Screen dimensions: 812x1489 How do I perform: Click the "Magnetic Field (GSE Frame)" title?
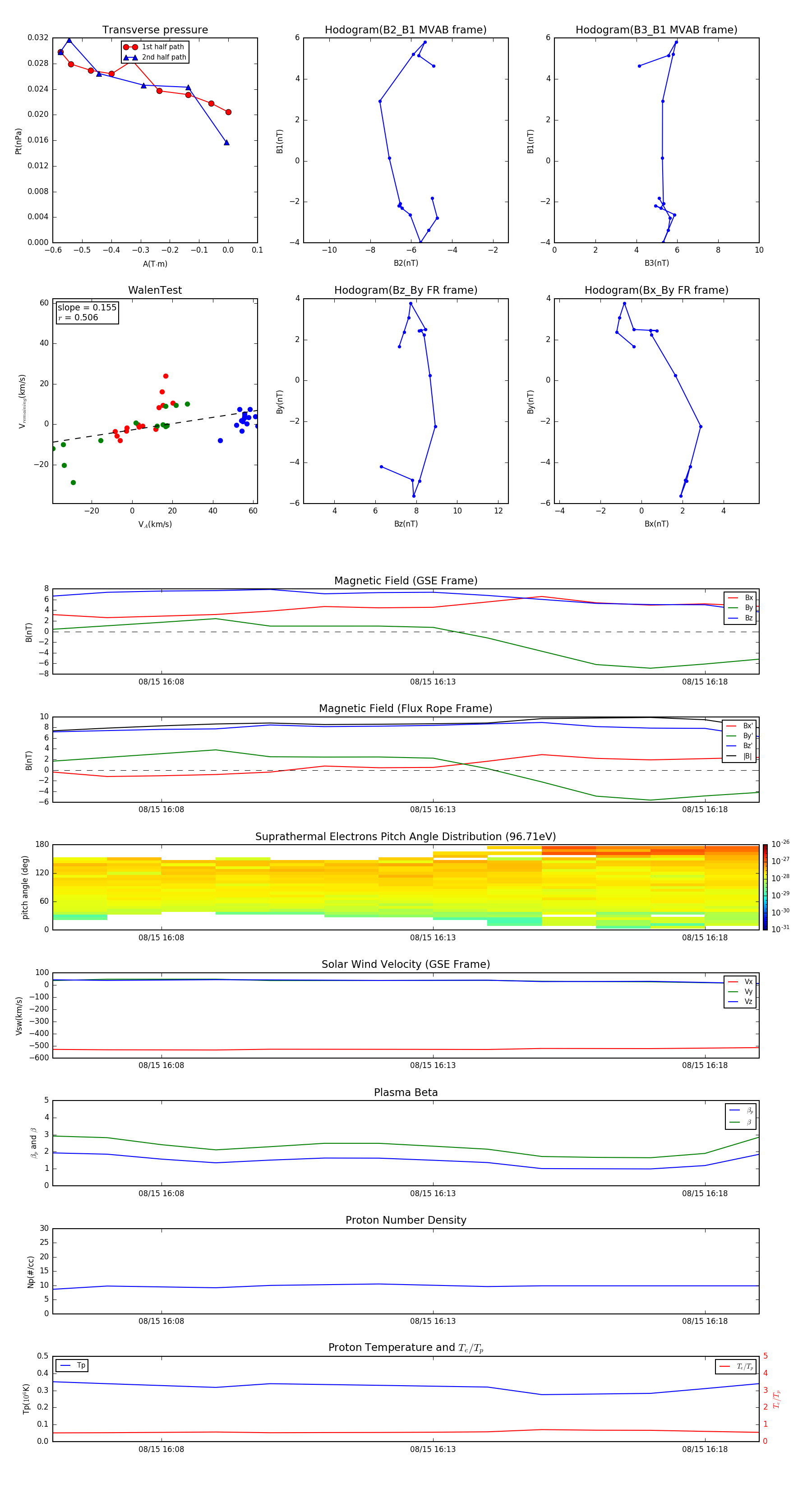406,581
